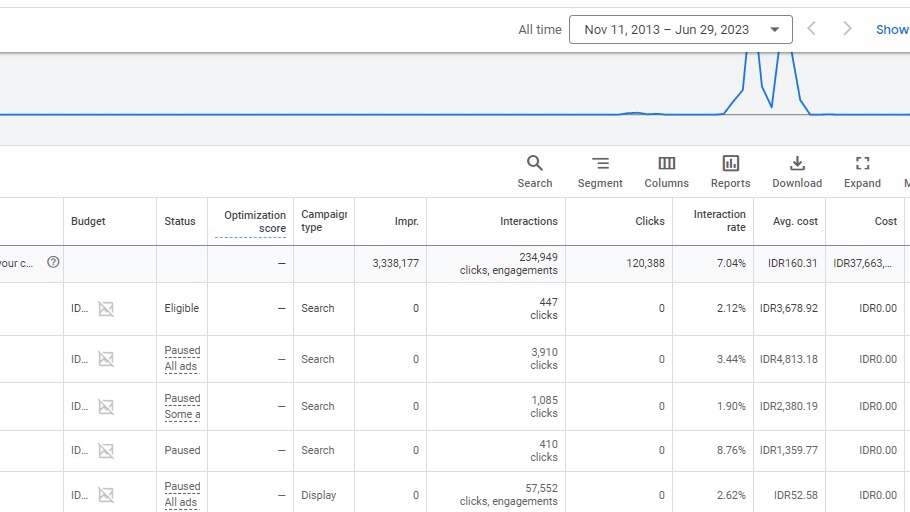This screenshot has height=512, width=910.
Task: Click the Paused Some a status cell
Action: click(x=182, y=406)
